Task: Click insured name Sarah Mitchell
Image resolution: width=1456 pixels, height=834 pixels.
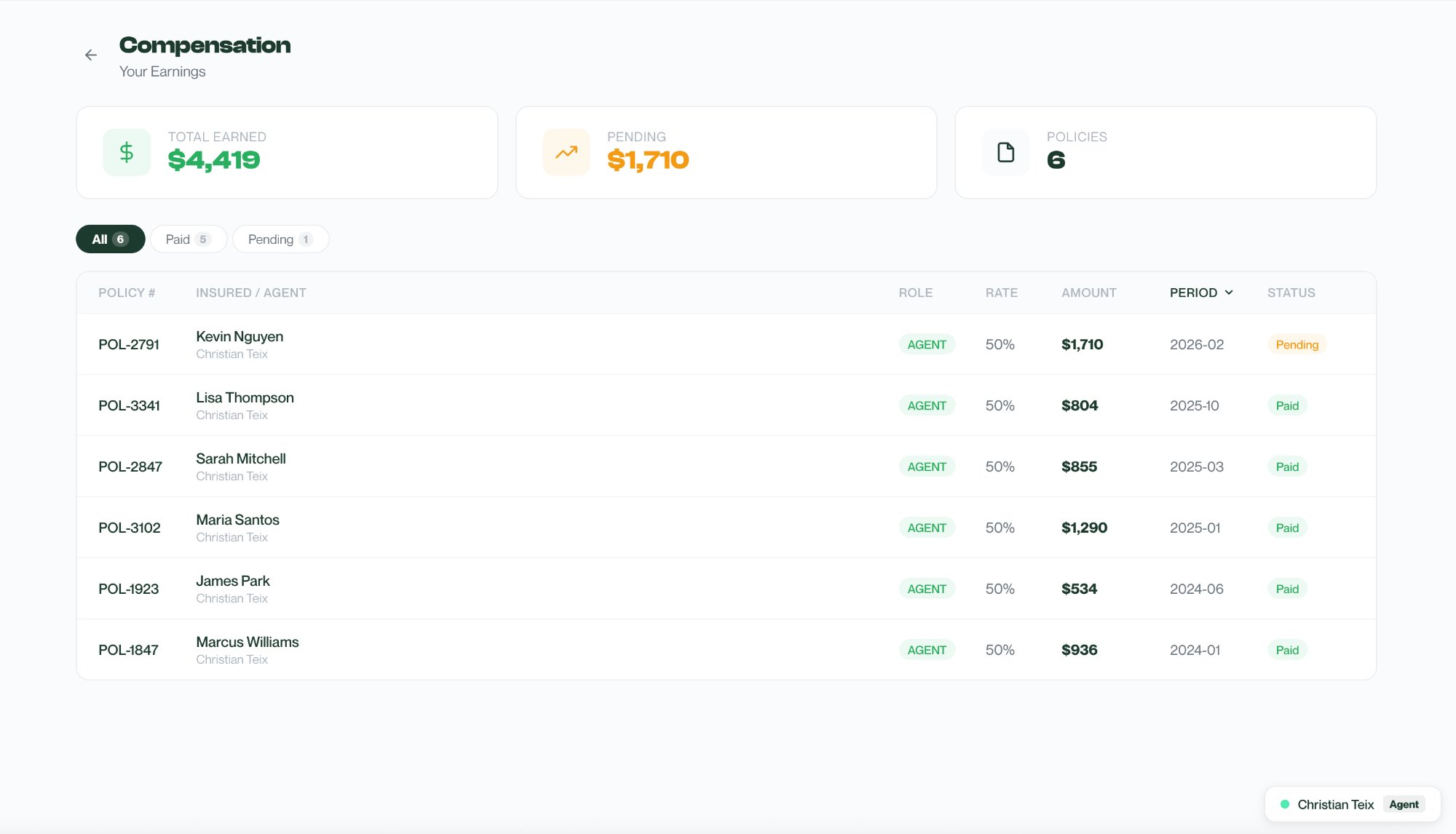Action: 241,458
